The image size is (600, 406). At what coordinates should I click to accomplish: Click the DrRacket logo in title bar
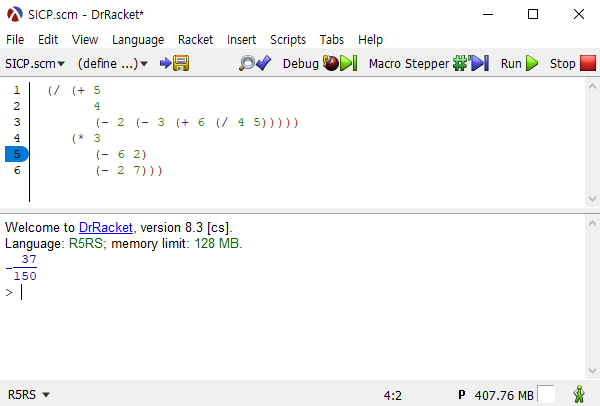click(15, 14)
